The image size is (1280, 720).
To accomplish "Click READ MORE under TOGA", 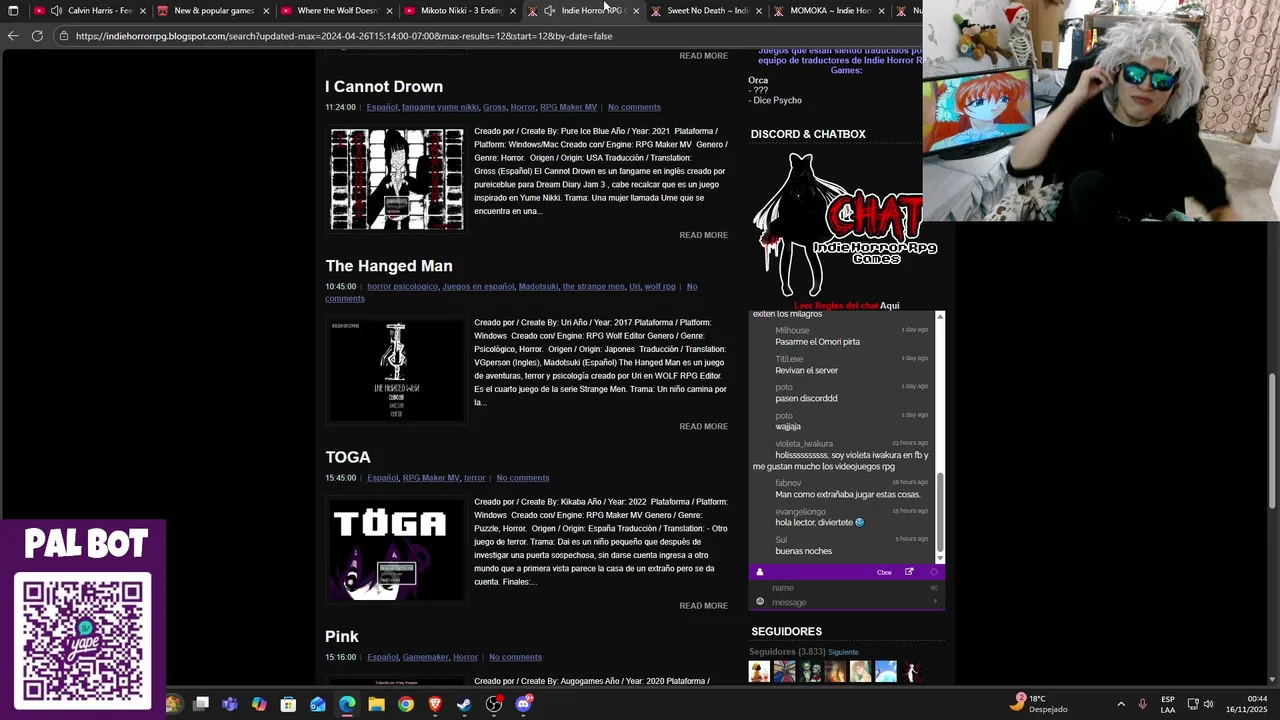I will [x=704, y=605].
